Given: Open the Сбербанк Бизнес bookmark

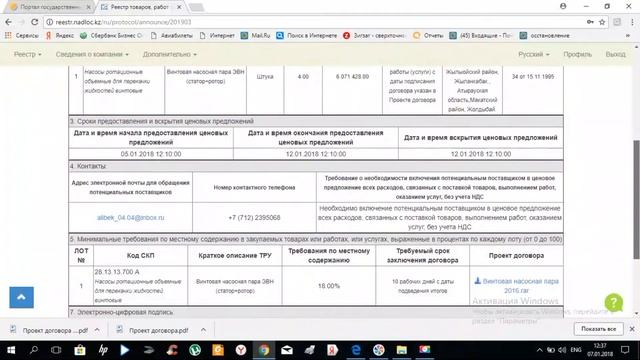Looking at the screenshot, I should [111, 36].
